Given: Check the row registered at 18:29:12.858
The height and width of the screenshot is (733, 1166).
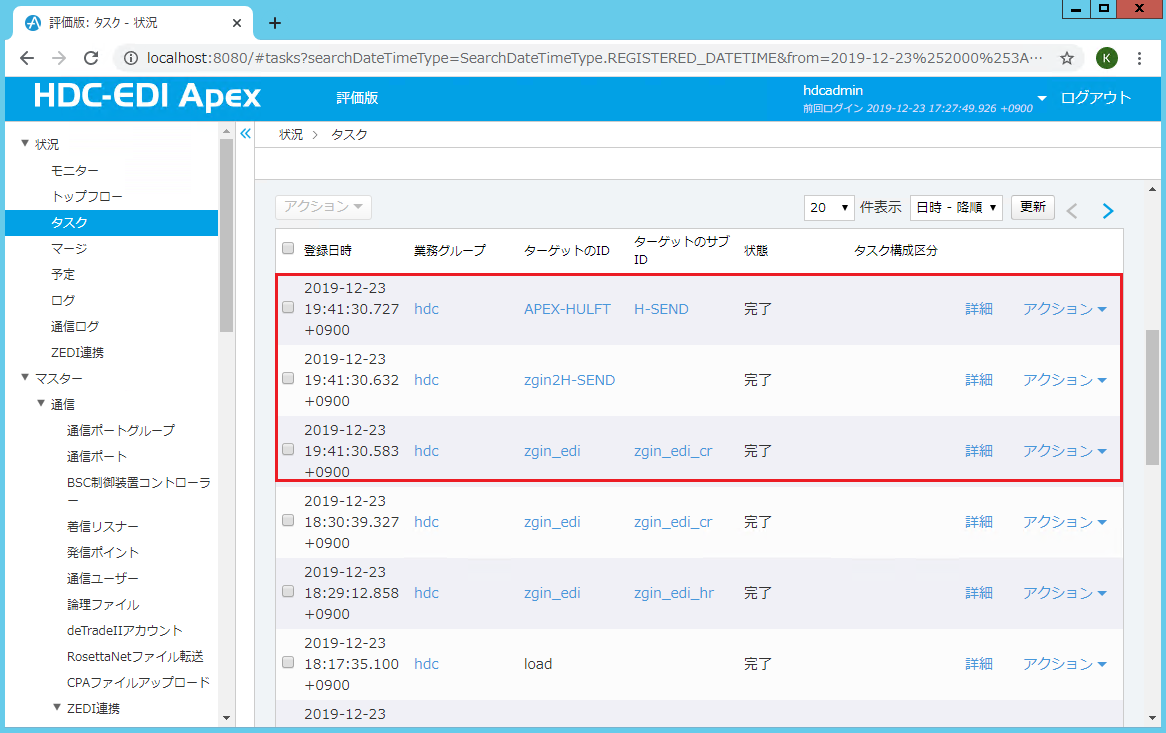Looking at the screenshot, I should tap(288, 592).
